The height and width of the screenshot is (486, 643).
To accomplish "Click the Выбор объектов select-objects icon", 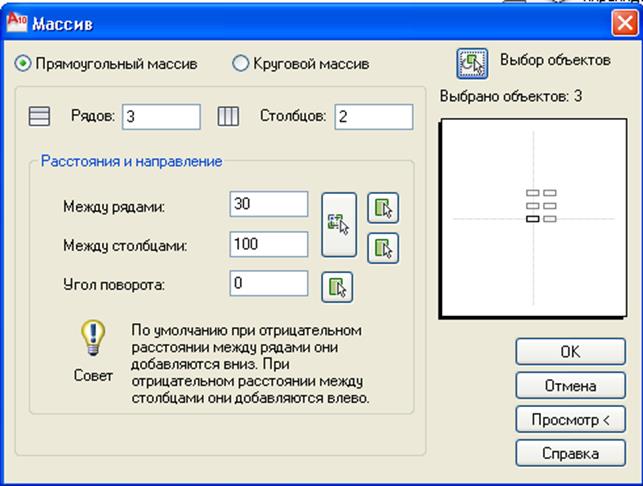I will pos(472,64).
